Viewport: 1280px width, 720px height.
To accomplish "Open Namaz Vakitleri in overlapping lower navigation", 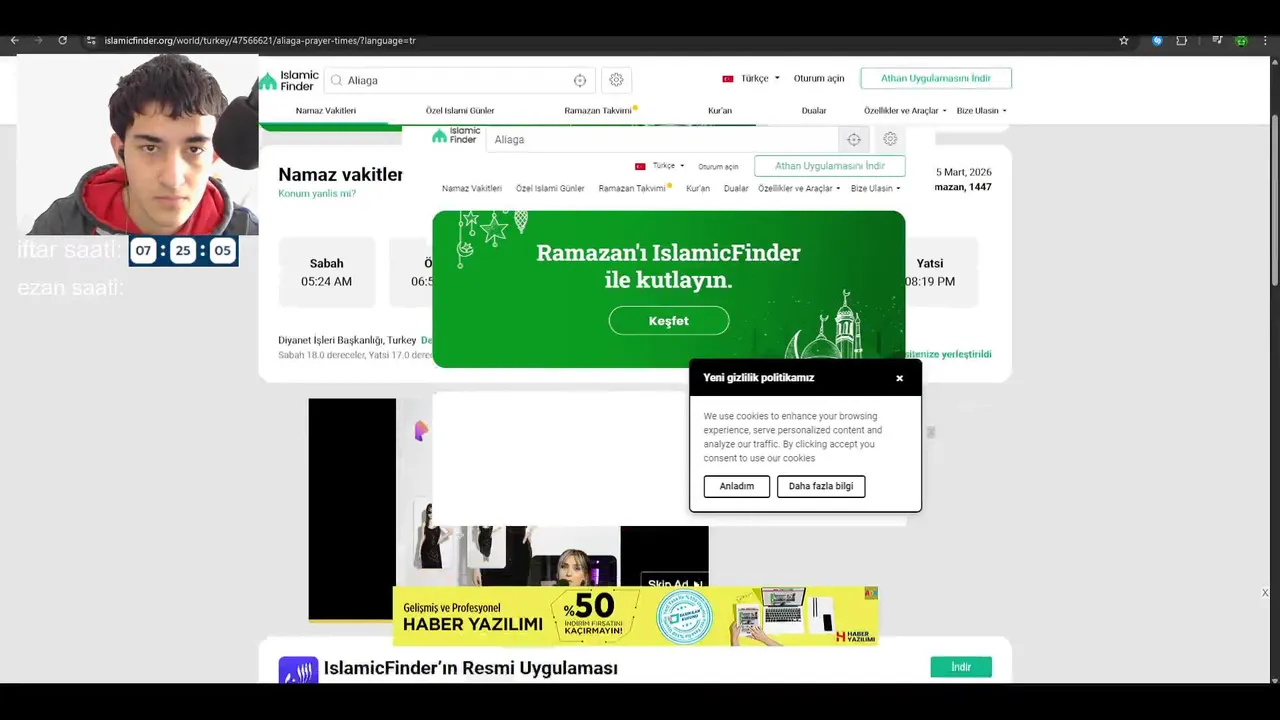I will tap(472, 188).
